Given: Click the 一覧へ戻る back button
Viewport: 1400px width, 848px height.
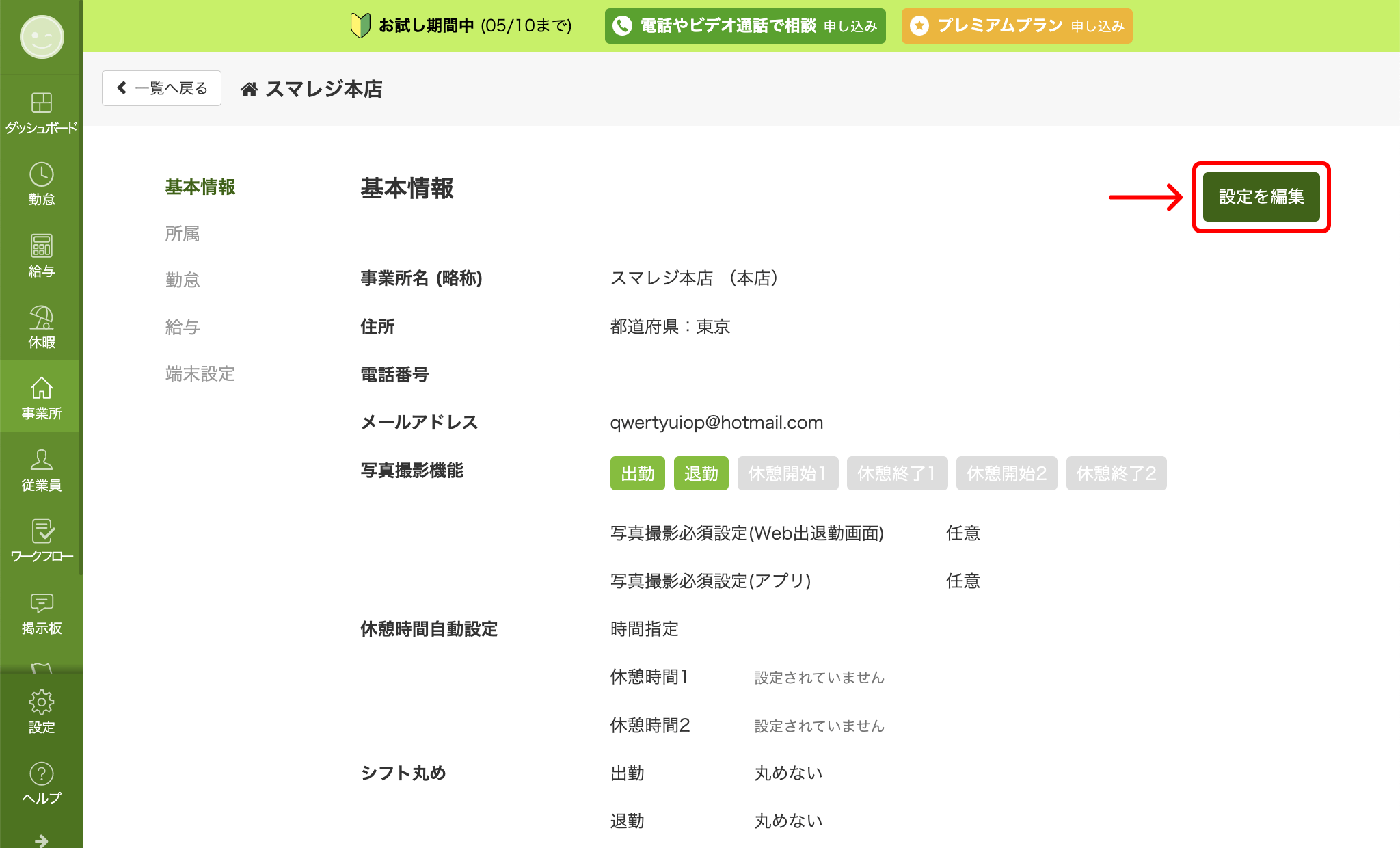Looking at the screenshot, I should click(161, 88).
